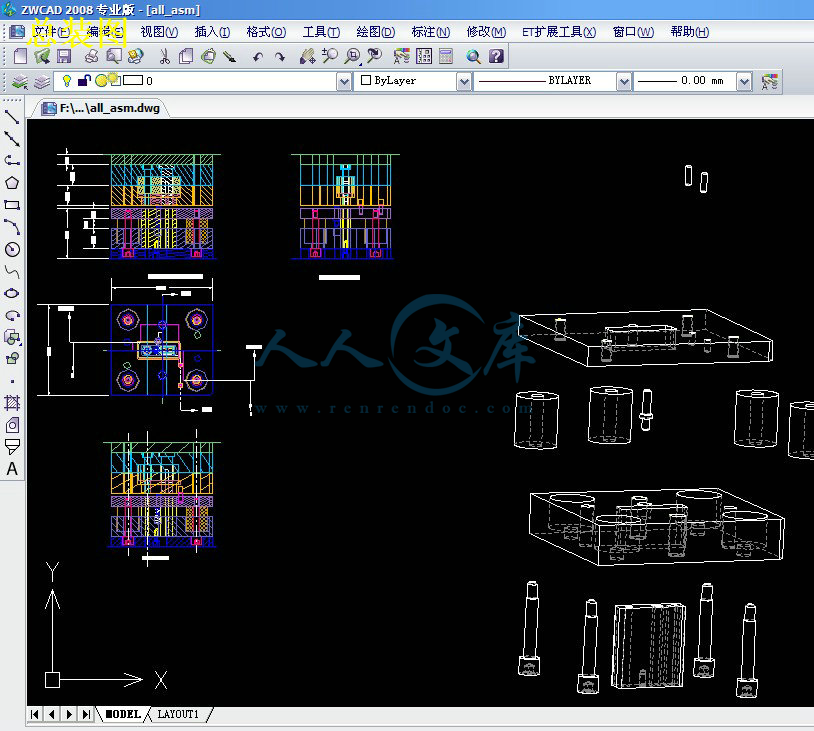Open the 视图(V) menu
814x731 pixels.
click(159, 32)
